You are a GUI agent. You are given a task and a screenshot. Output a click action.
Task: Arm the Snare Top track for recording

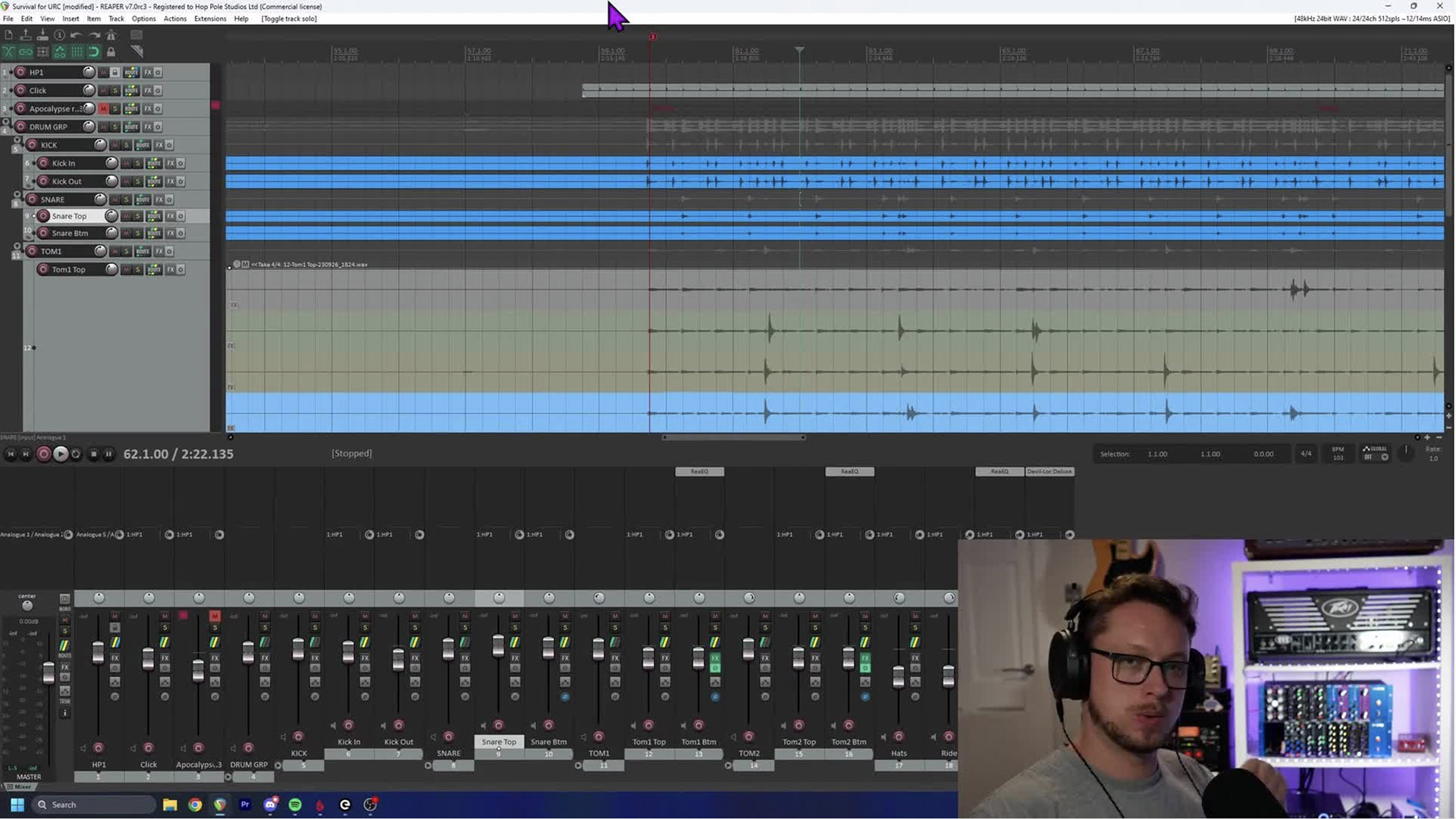coord(44,216)
